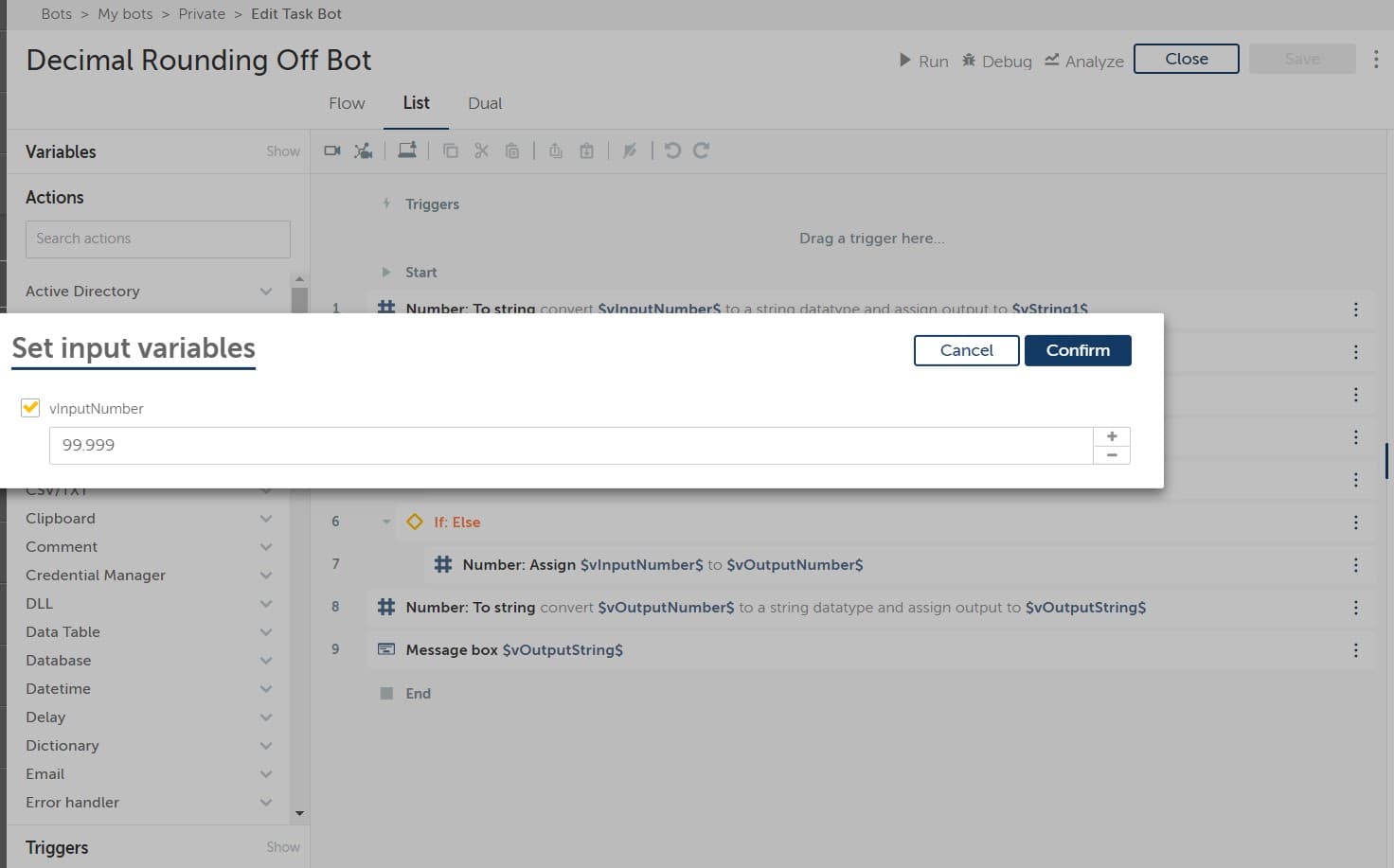Confirm the input variables dialog
This screenshot has height=868, width=1394.
pos(1078,350)
